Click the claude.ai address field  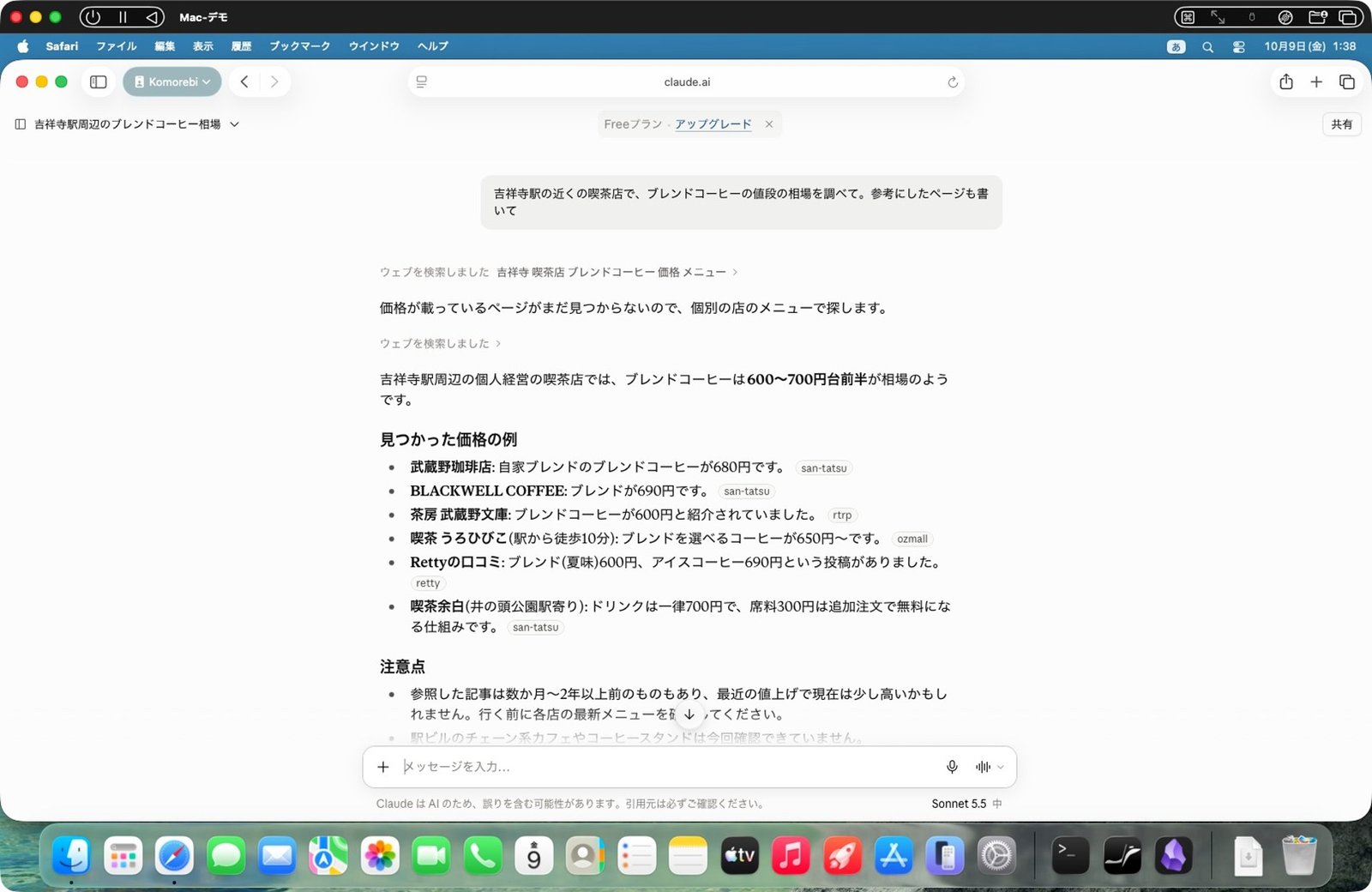coord(687,82)
